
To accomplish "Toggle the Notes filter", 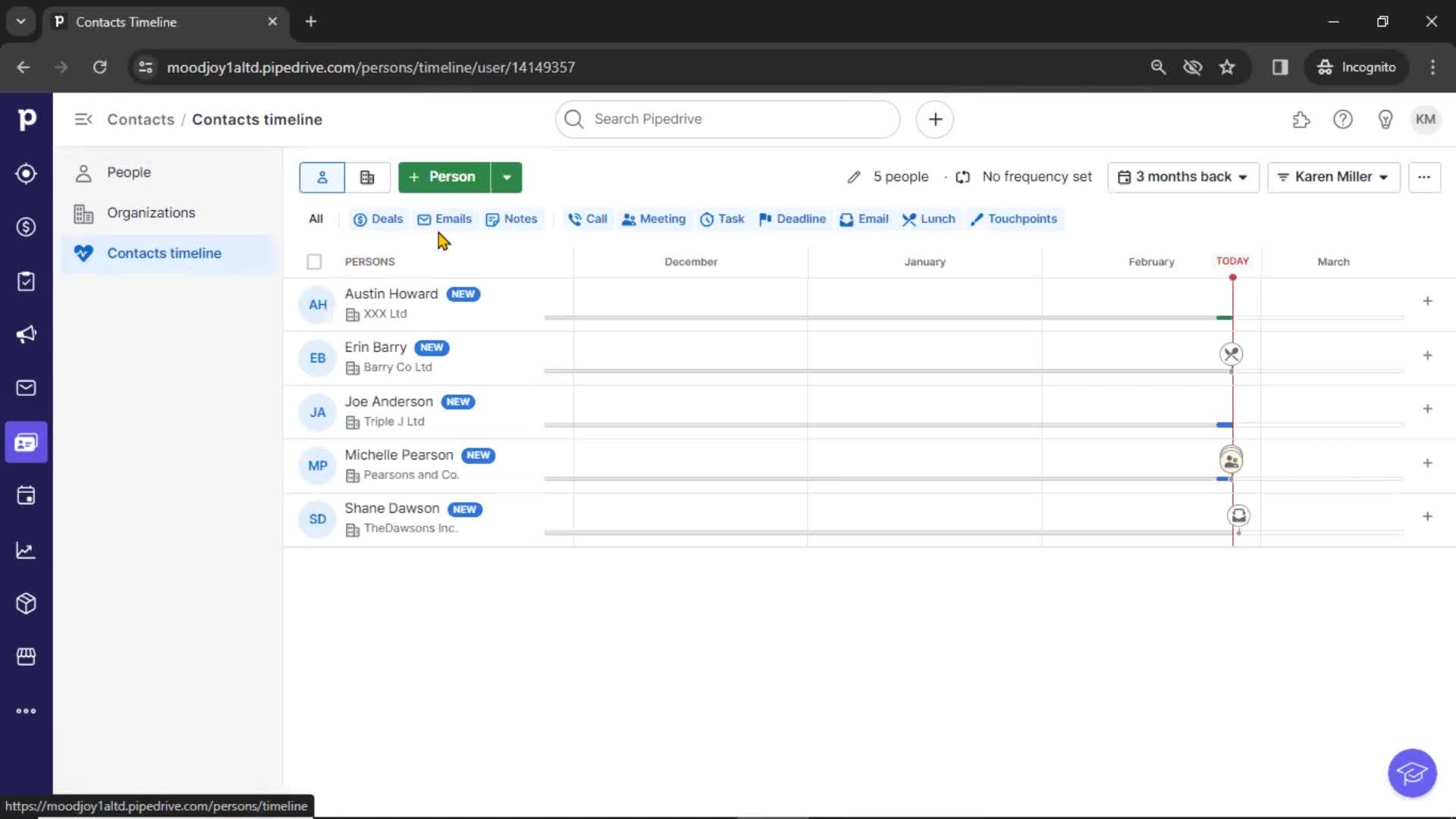I will [x=512, y=219].
